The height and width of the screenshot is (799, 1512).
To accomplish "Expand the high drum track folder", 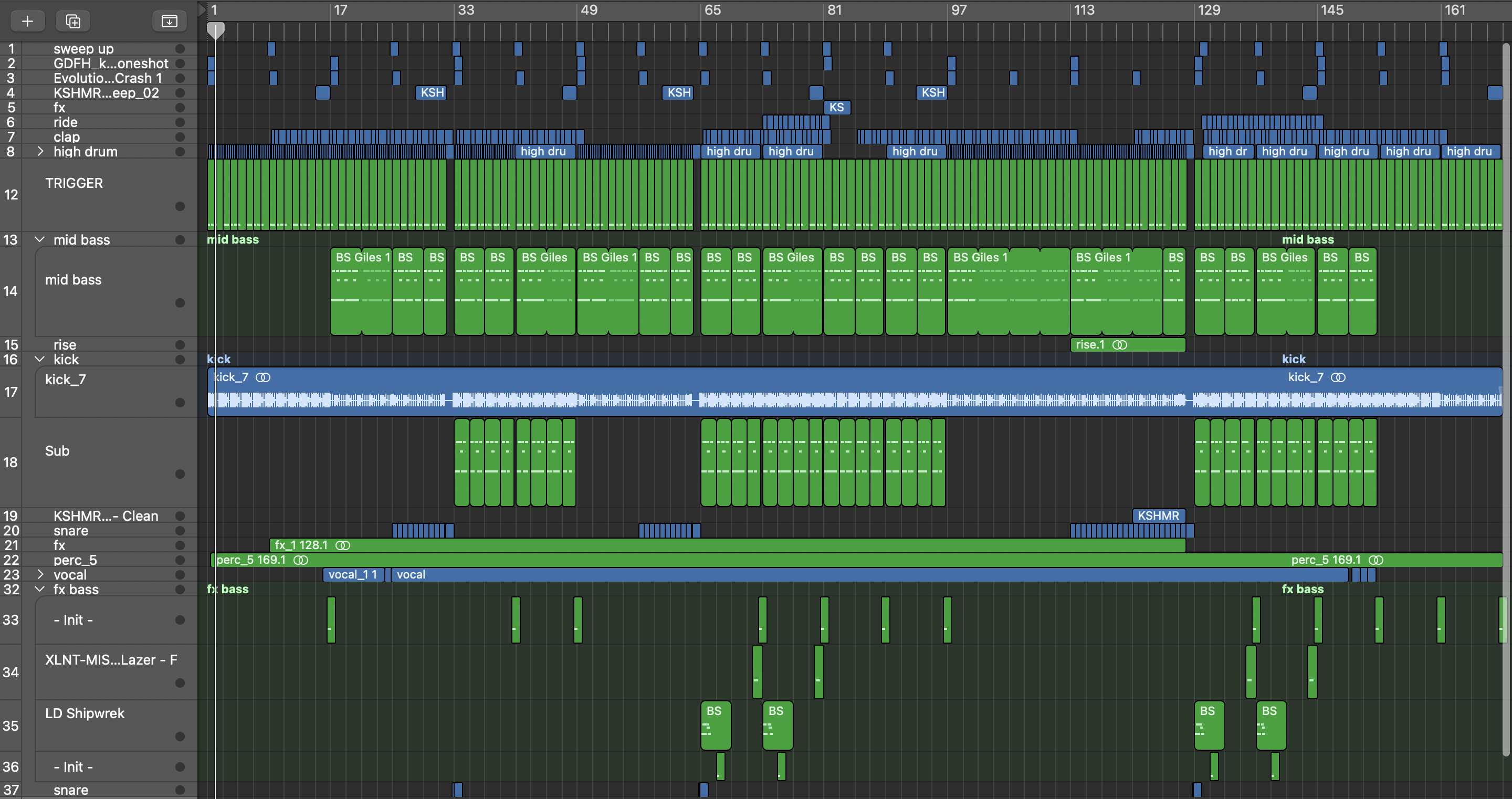I will pyautogui.click(x=40, y=152).
